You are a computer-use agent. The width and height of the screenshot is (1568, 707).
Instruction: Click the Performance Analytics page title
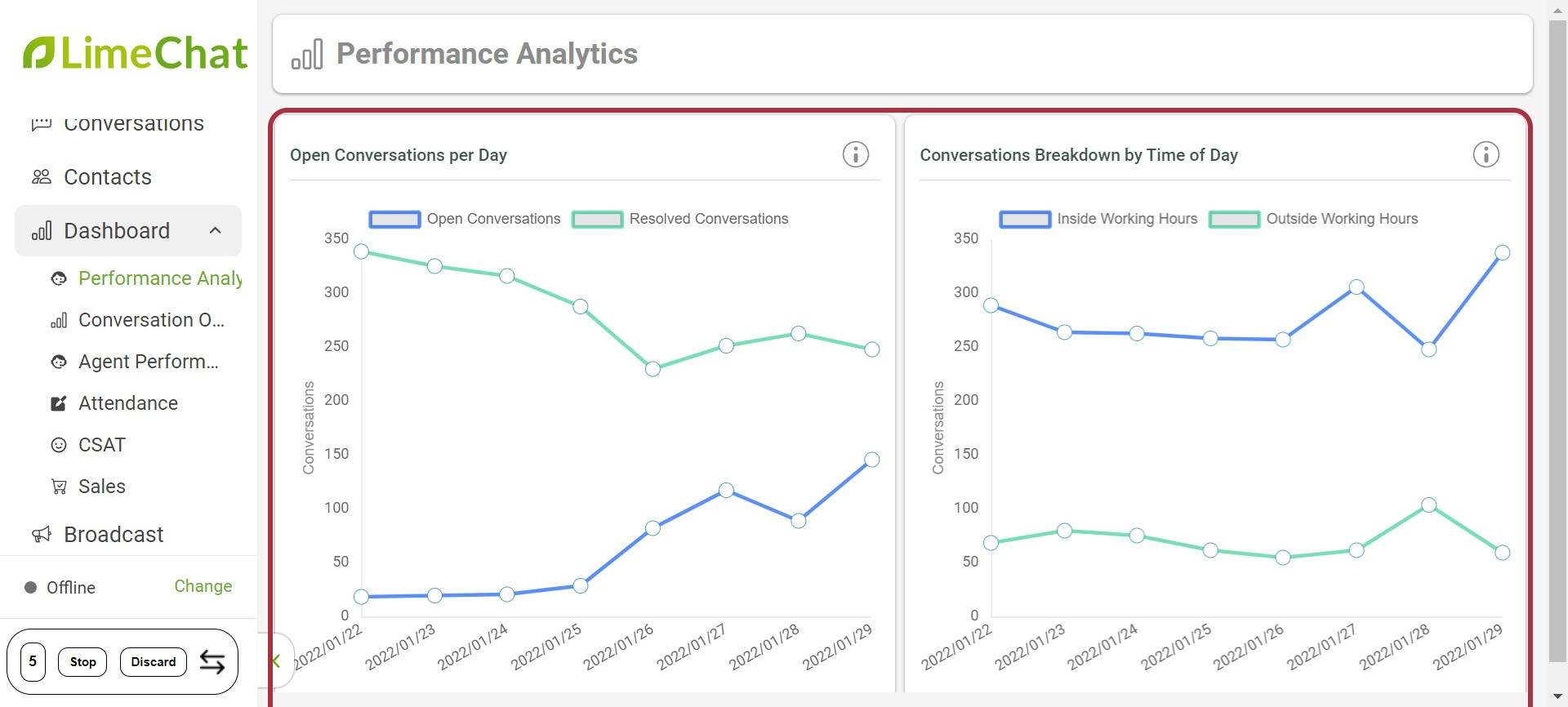(487, 54)
